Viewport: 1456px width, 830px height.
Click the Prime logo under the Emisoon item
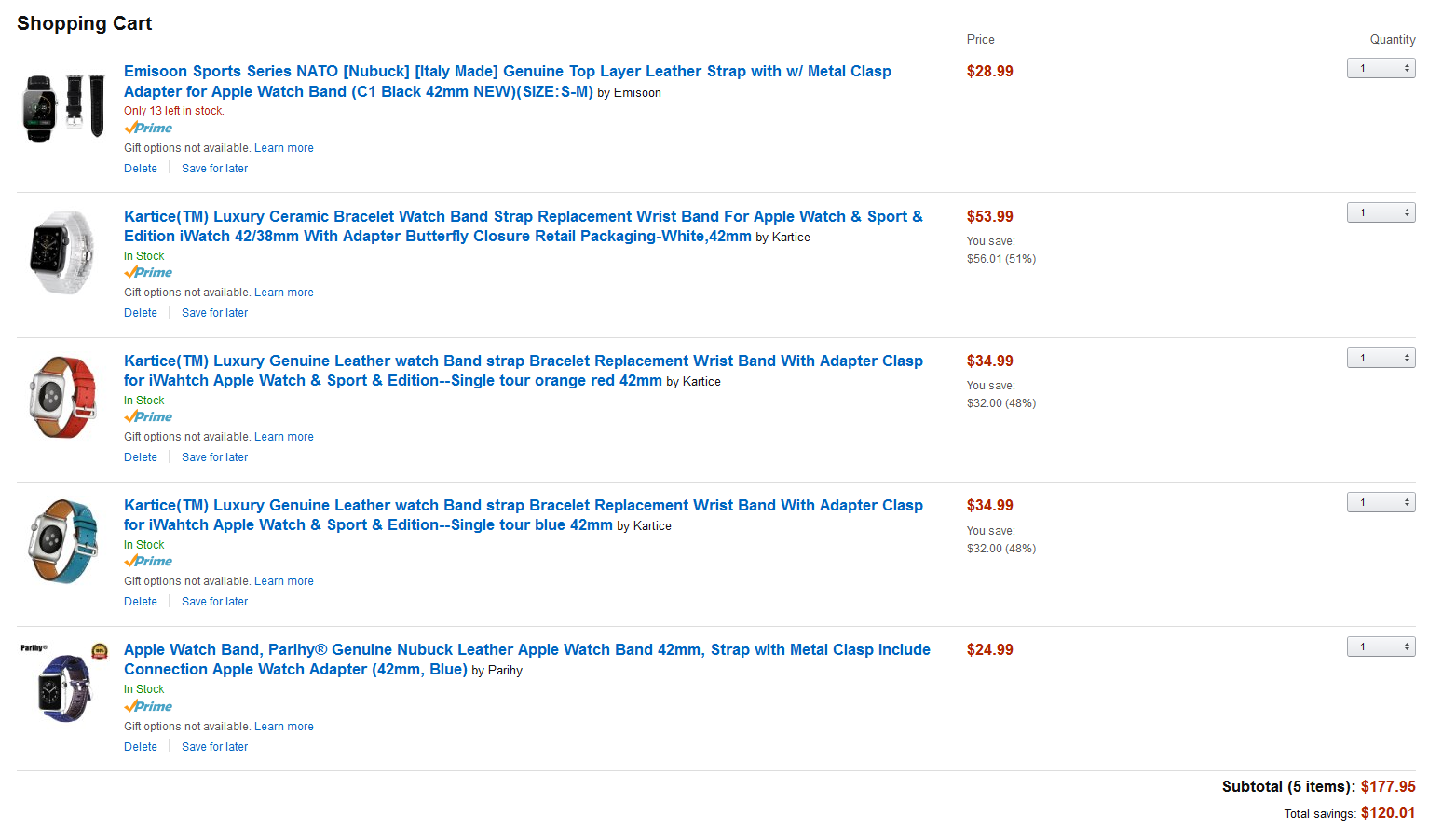tap(148, 128)
